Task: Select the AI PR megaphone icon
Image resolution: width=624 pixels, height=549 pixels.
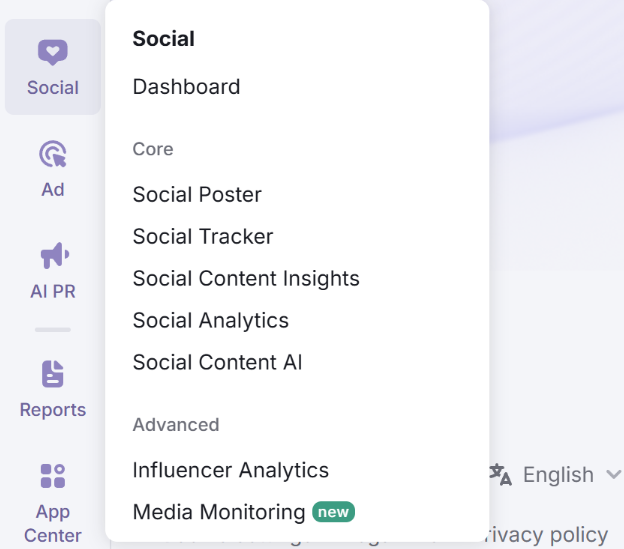Action: 52,257
